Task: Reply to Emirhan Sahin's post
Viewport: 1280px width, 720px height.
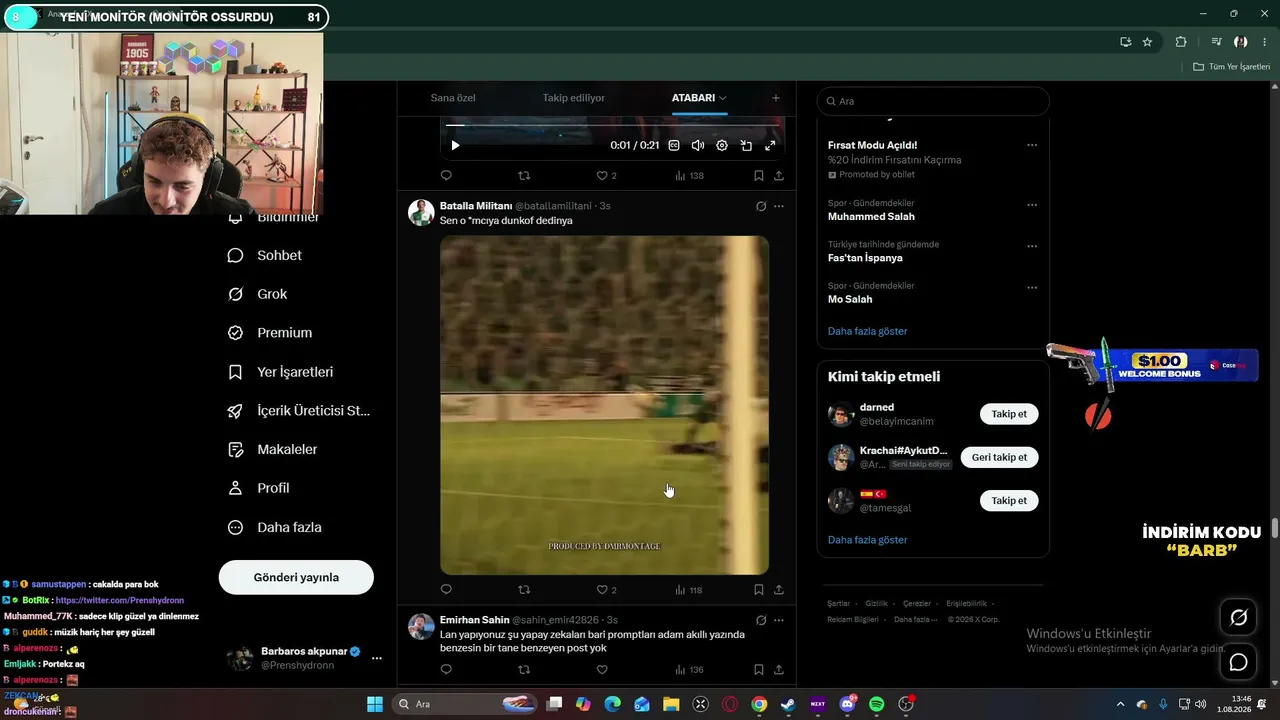Action: (446, 670)
